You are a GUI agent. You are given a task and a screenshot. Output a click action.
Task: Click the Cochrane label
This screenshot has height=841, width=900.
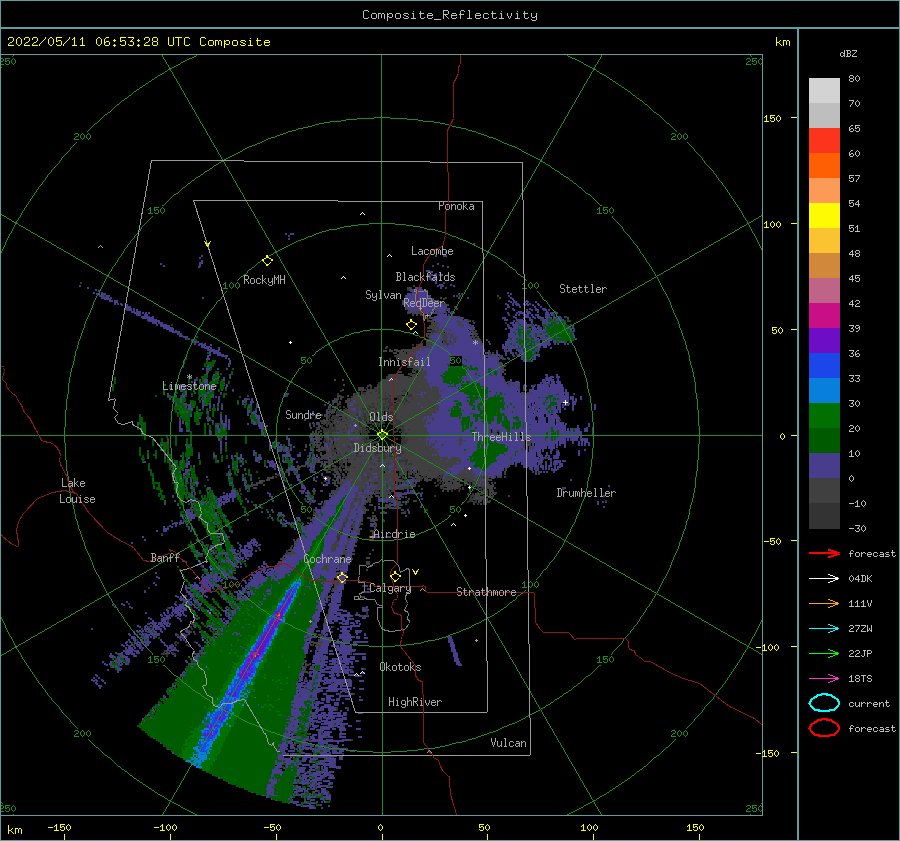click(327, 559)
